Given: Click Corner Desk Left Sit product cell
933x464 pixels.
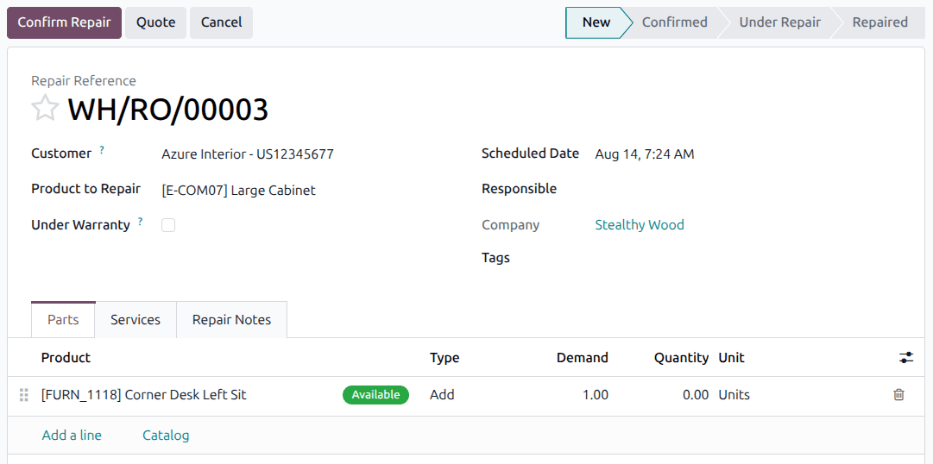Looking at the screenshot, I should (x=143, y=394).
